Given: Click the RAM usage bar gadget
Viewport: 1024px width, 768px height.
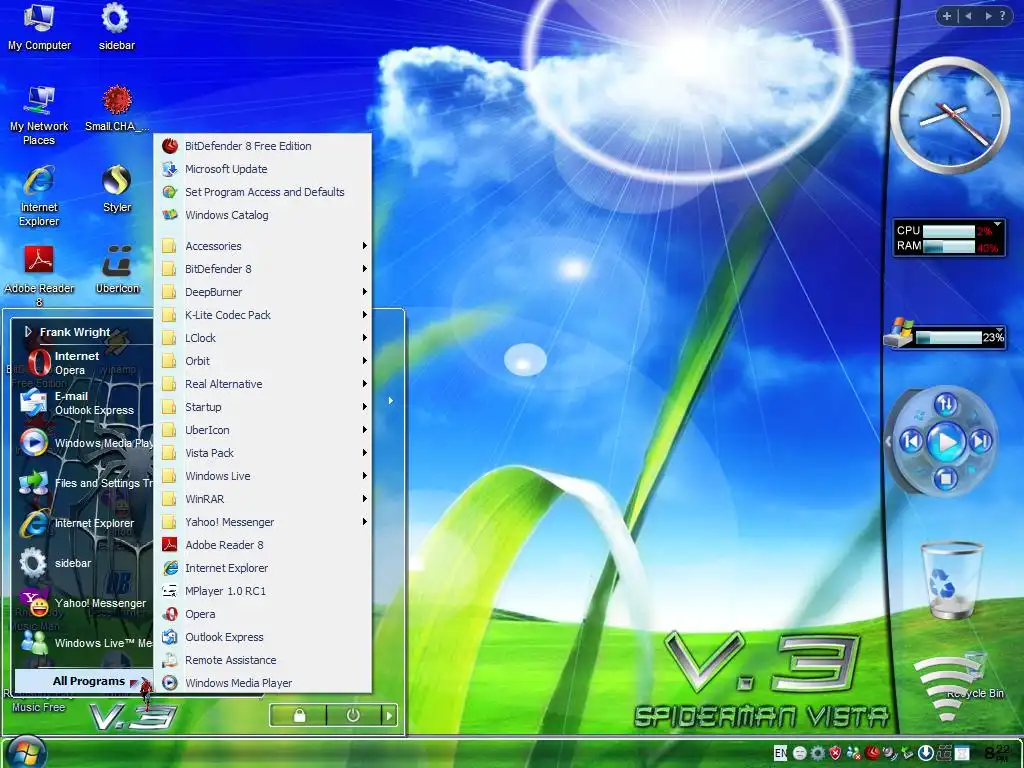Looking at the screenshot, I should coord(948,246).
